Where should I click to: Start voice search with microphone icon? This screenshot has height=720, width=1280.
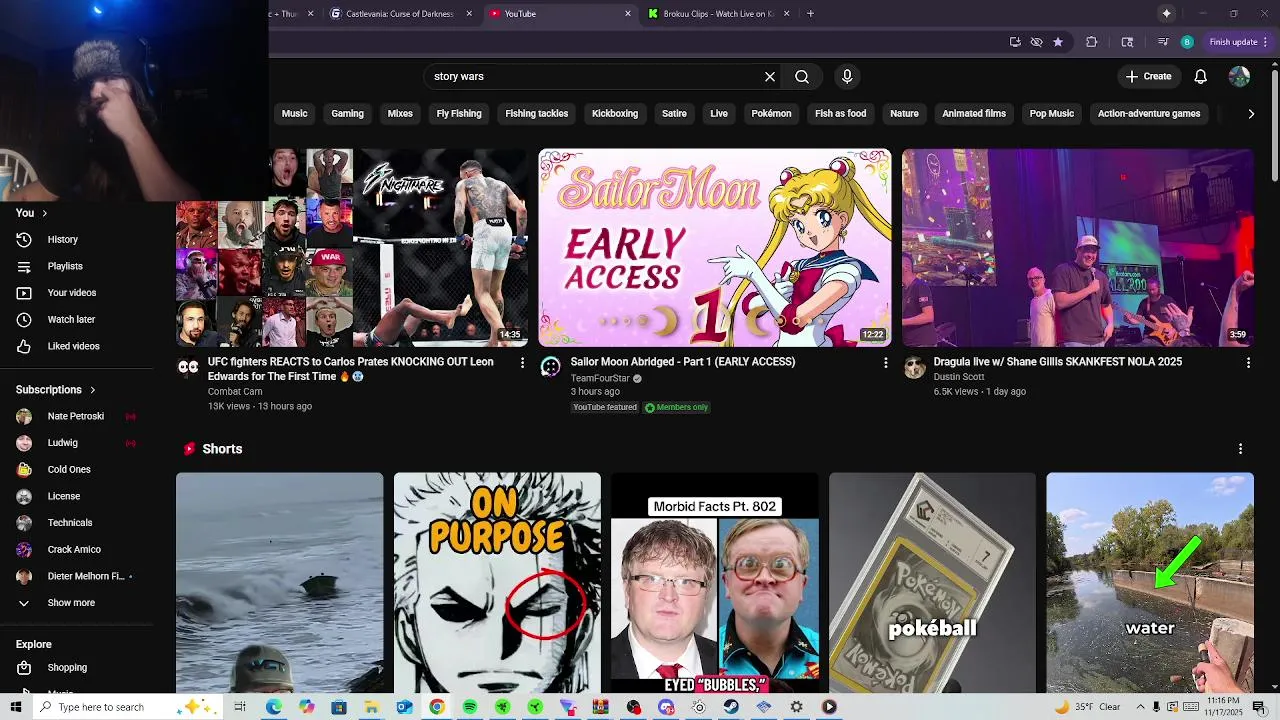click(847, 76)
